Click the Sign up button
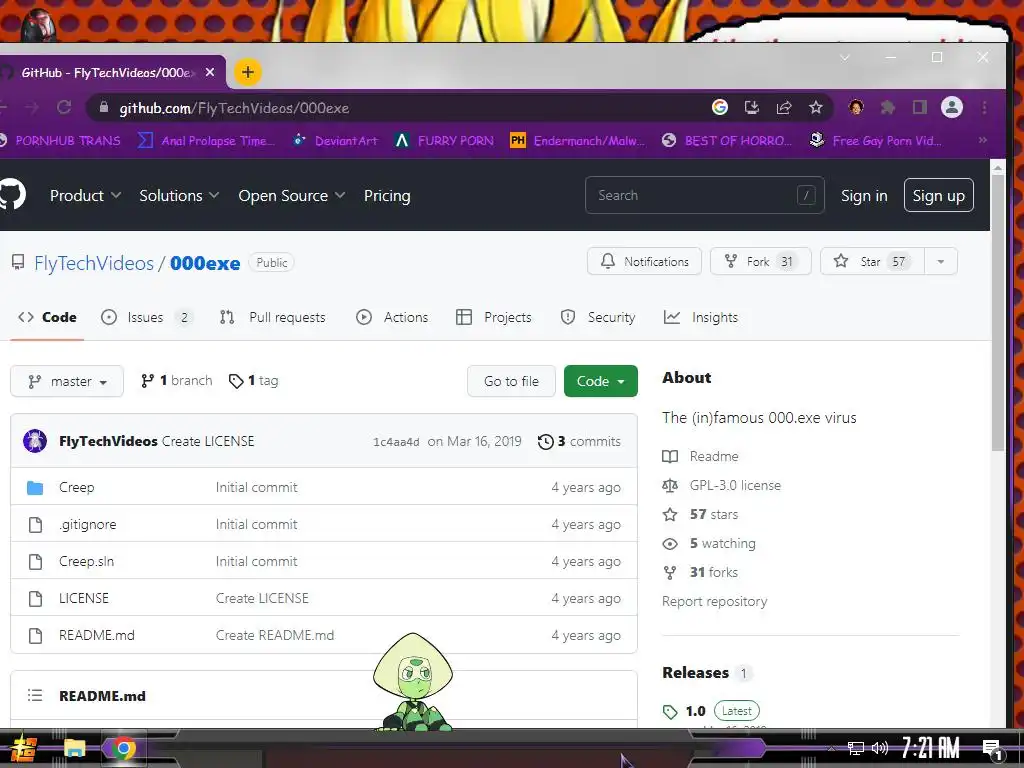1024x768 pixels. (938, 195)
